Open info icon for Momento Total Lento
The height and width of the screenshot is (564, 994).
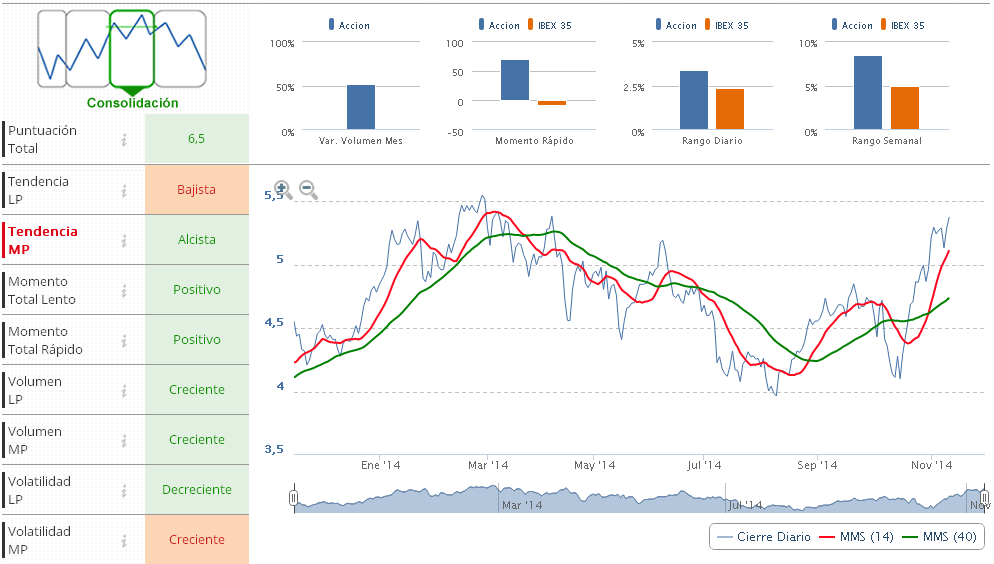click(125, 290)
